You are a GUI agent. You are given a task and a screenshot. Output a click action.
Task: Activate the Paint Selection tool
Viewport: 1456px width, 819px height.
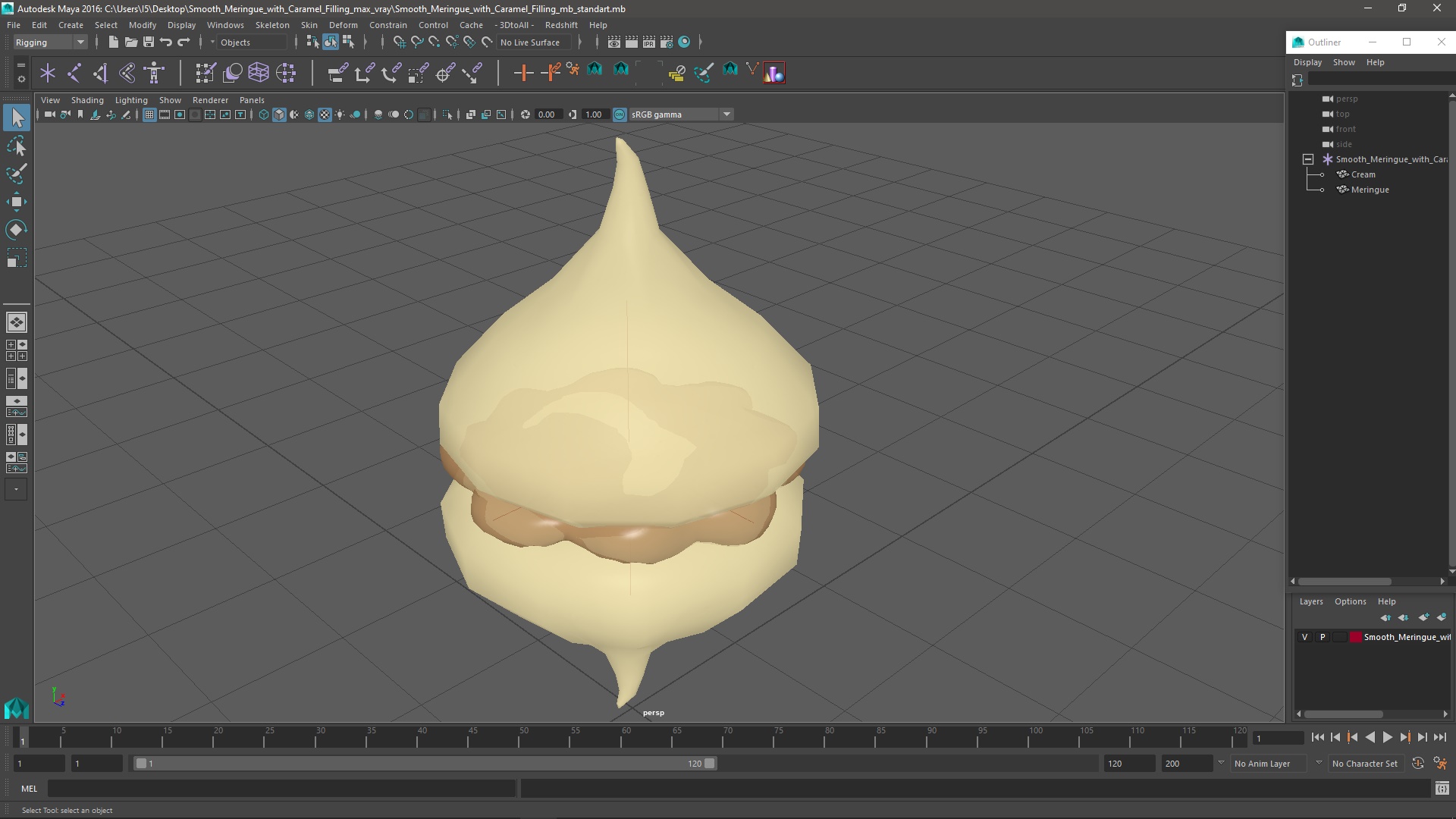(x=17, y=174)
